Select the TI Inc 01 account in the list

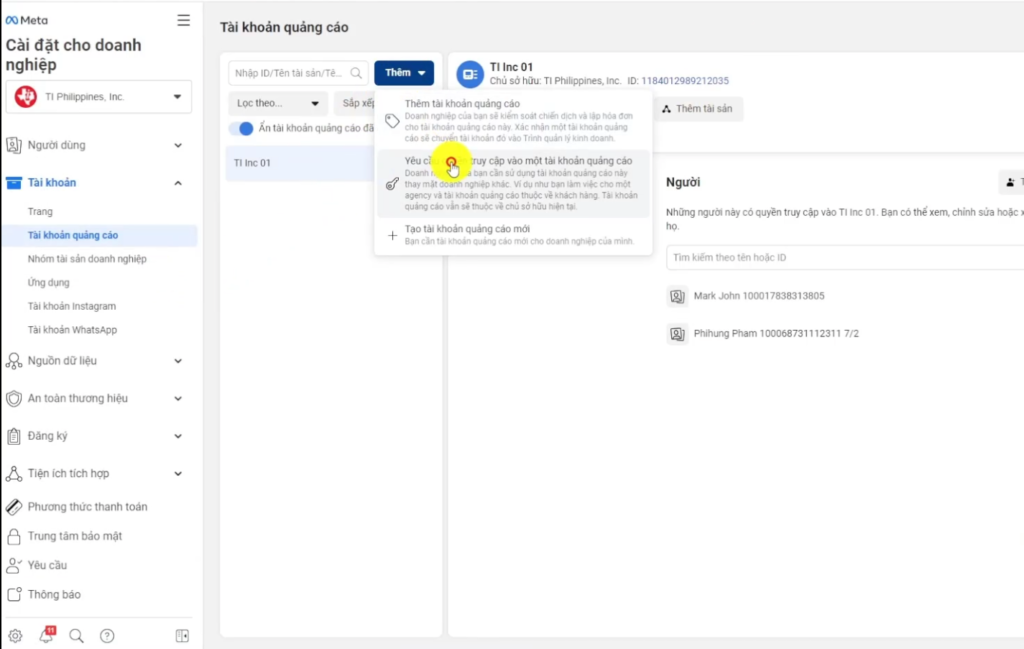pyautogui.click(x=300, y=163)
